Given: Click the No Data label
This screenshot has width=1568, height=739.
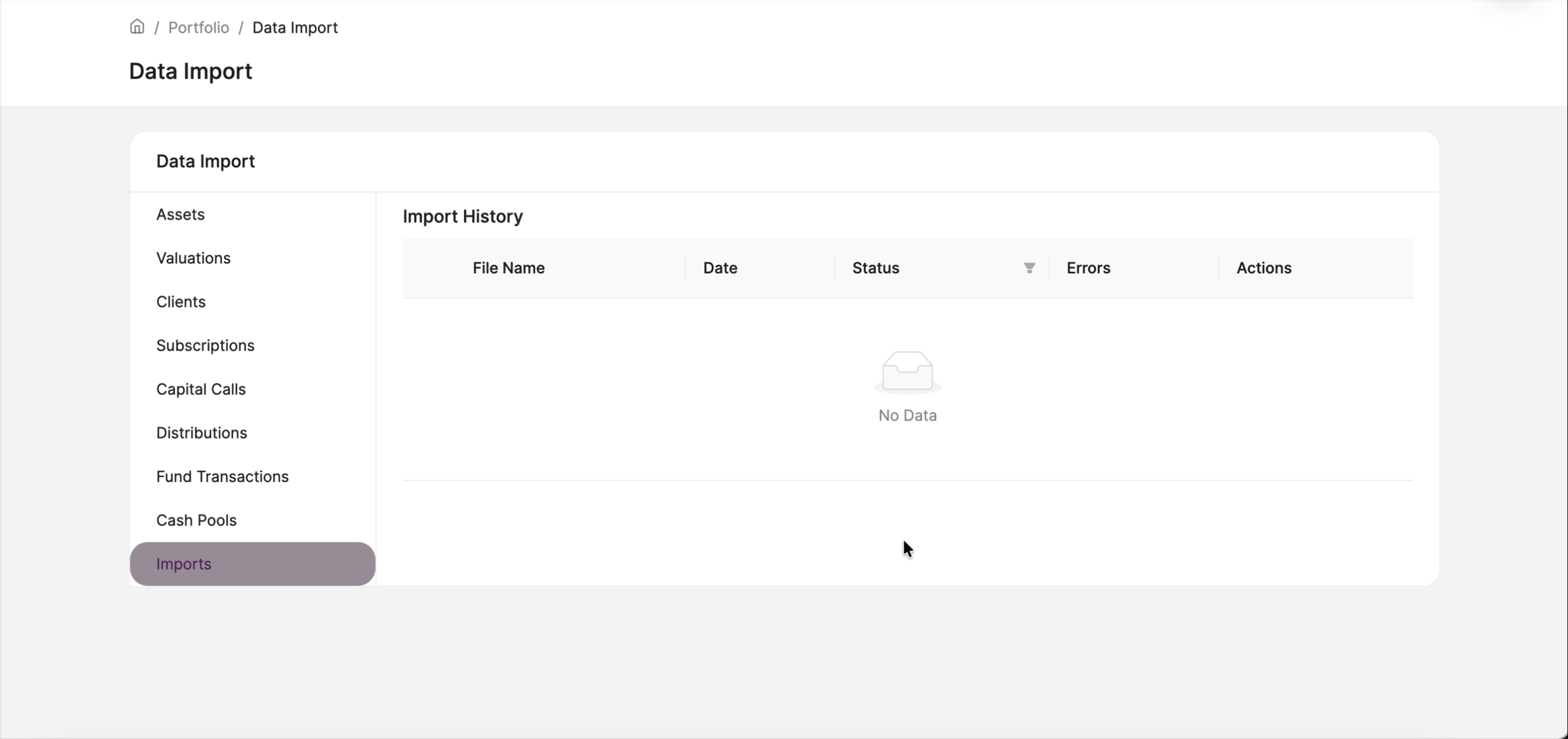Looking at the screenshot, I should 907,416.
